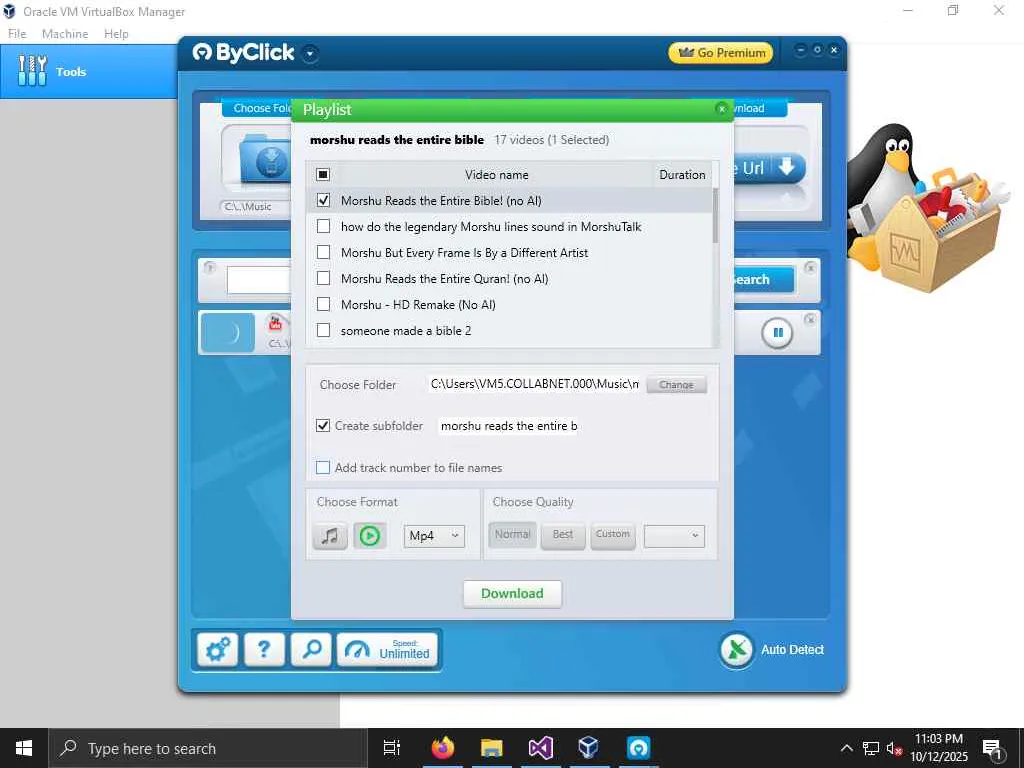Toggle the select-all videos checkbox in header
This screenshot has width=1024, height=768.
pos(323,174)
